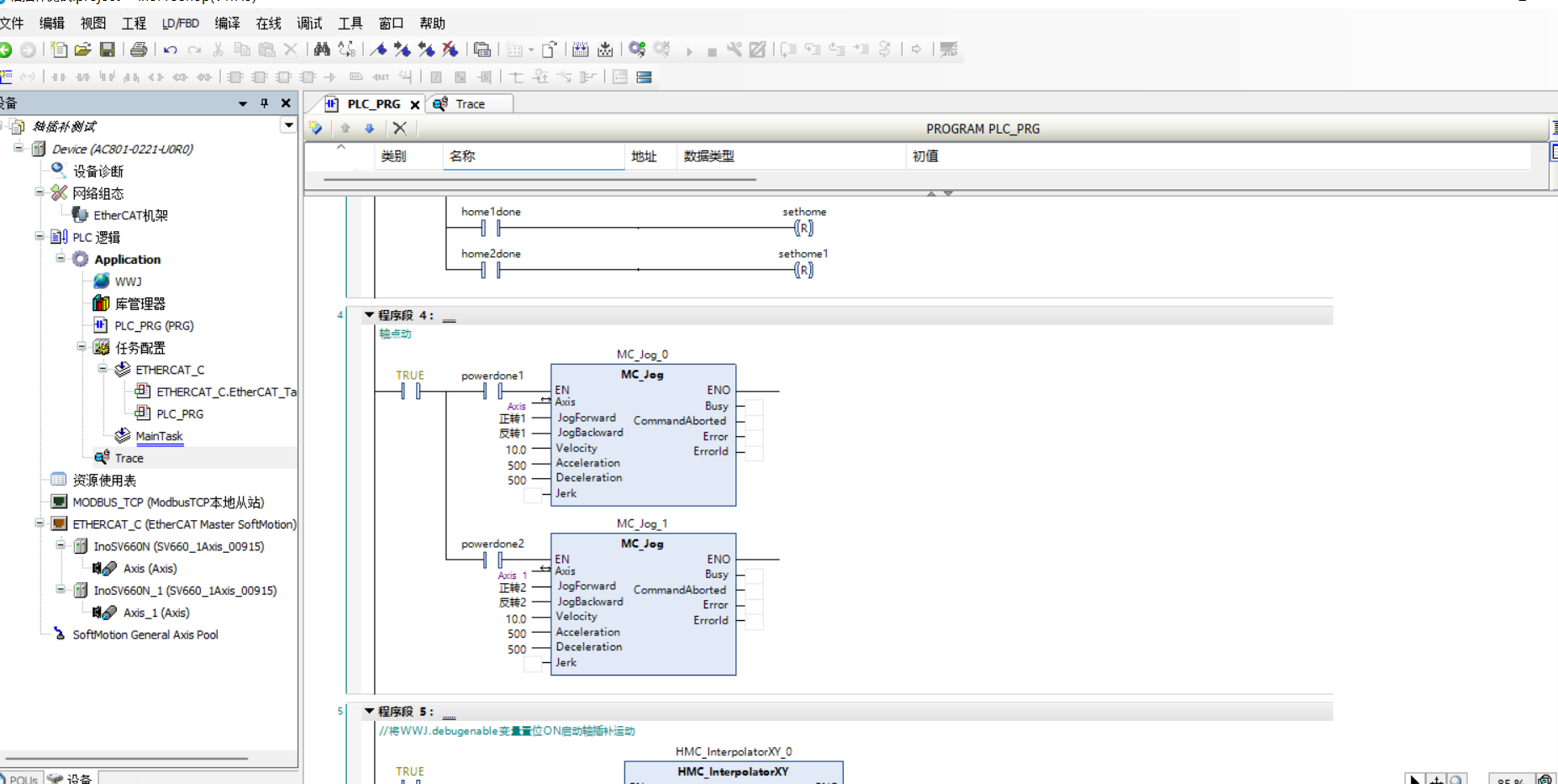The height and width of the screenshot is (784, 1558).
Task: Click the 数据类型 column header
Action: point(791,156)
